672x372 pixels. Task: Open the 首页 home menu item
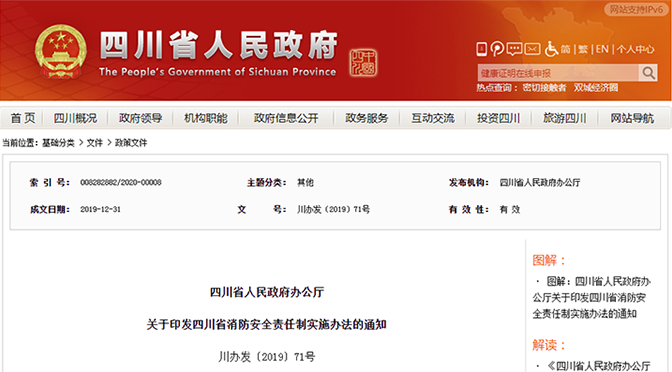(x=23, y=118)
